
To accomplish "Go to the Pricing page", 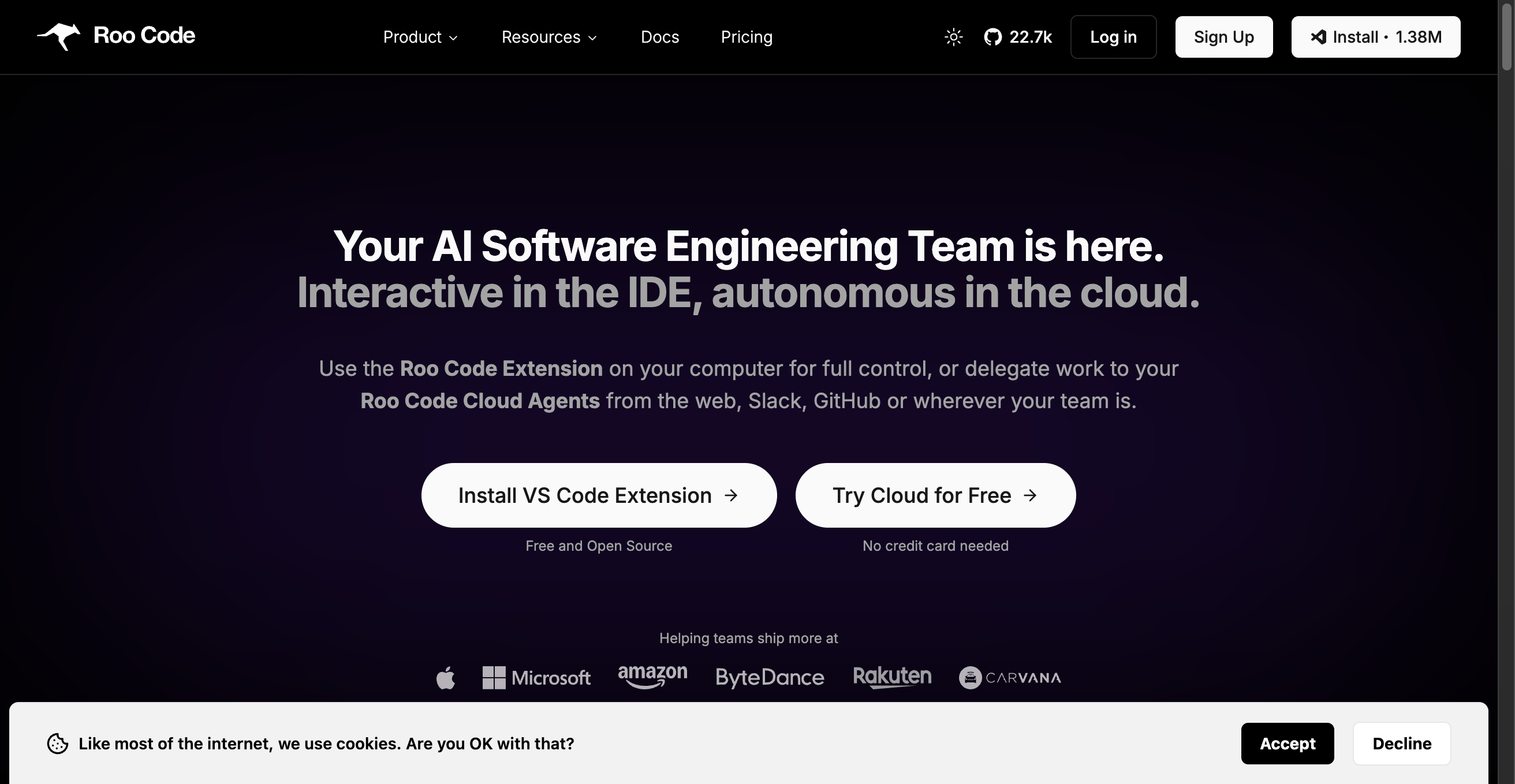I will pos(747,37).
